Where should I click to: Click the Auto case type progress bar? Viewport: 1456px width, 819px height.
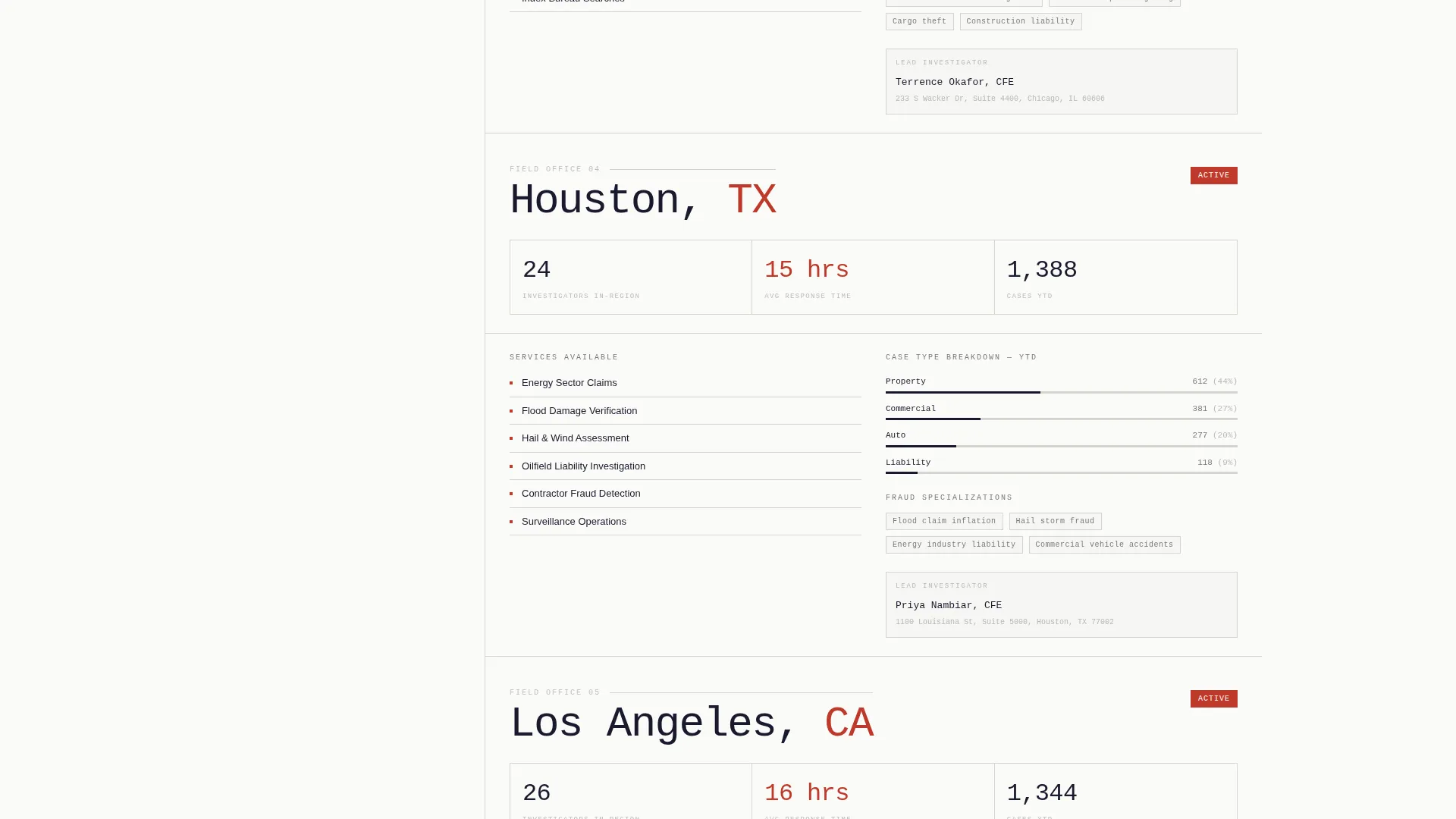click(x=1062, y=446)
